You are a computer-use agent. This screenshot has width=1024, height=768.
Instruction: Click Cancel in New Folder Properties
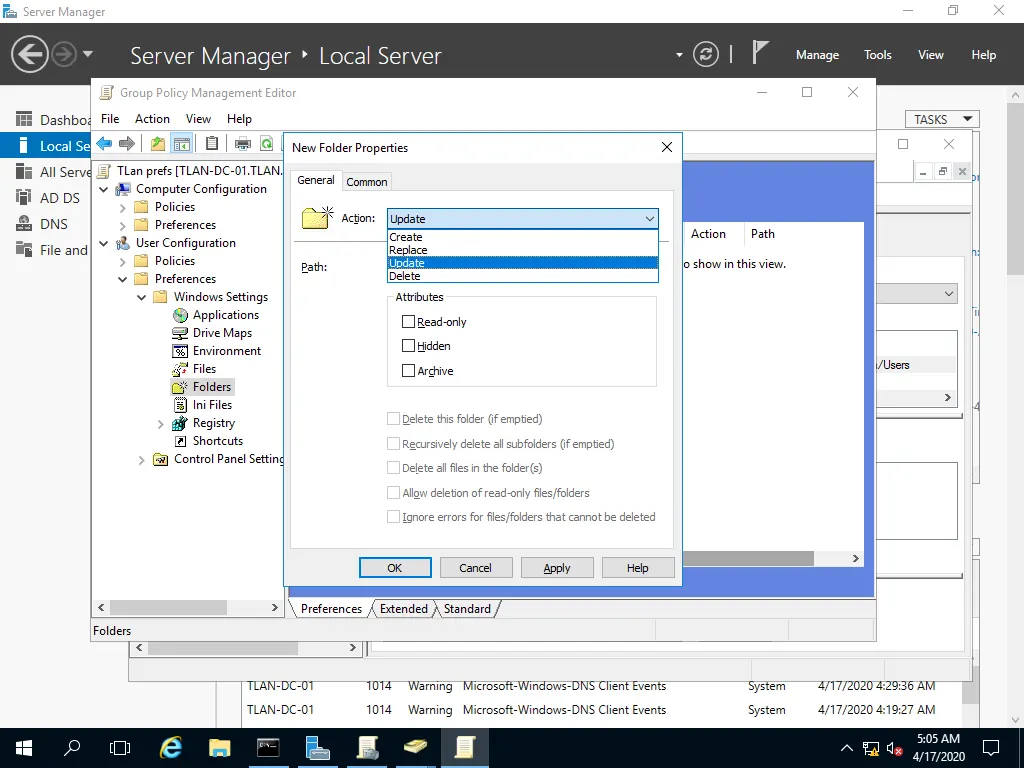pyautogui.click(x=475, y=568)
